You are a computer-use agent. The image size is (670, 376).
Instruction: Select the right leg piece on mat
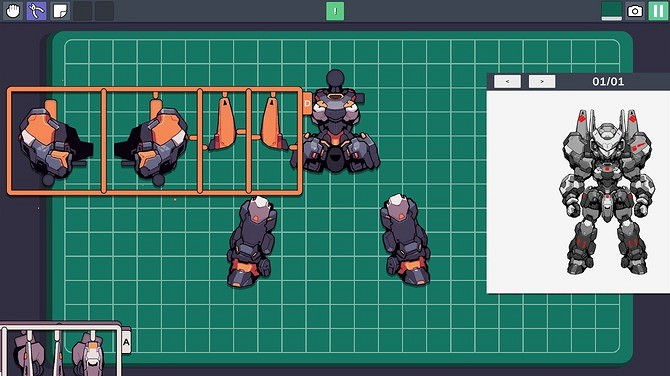pos(405,239)
